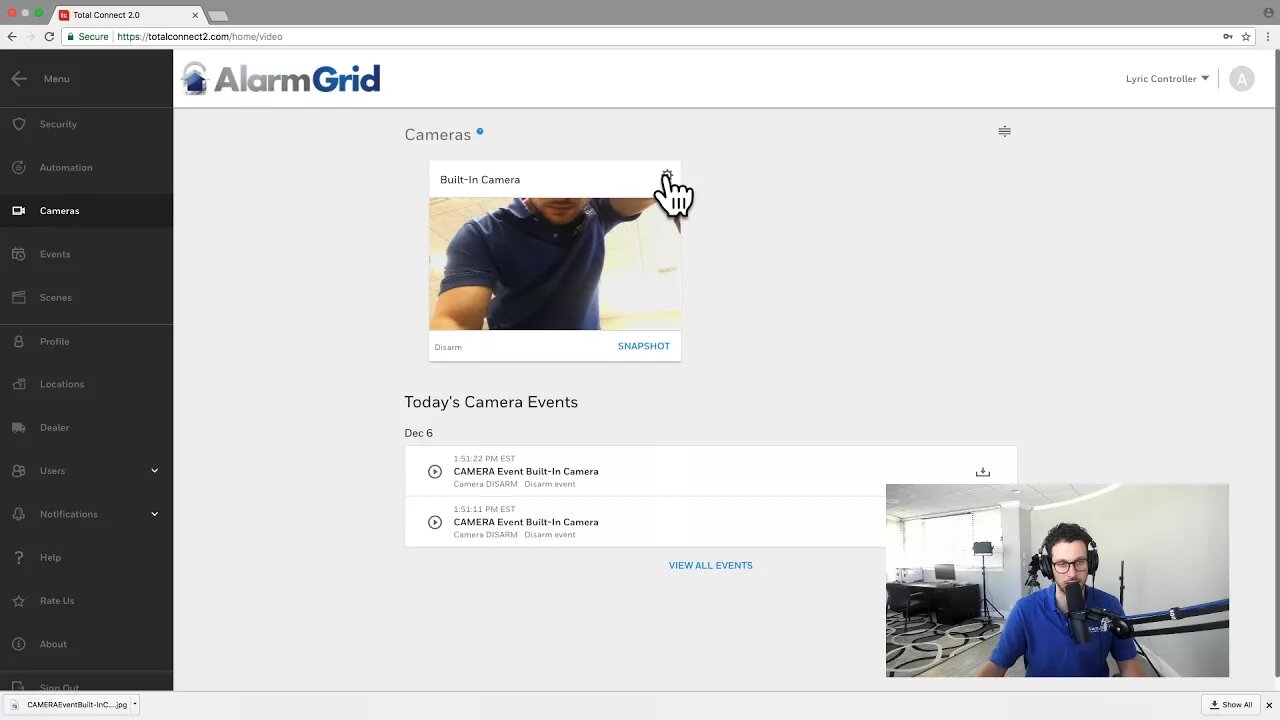
Task: Click the address bar URL
Action: [x=200, y=37]
